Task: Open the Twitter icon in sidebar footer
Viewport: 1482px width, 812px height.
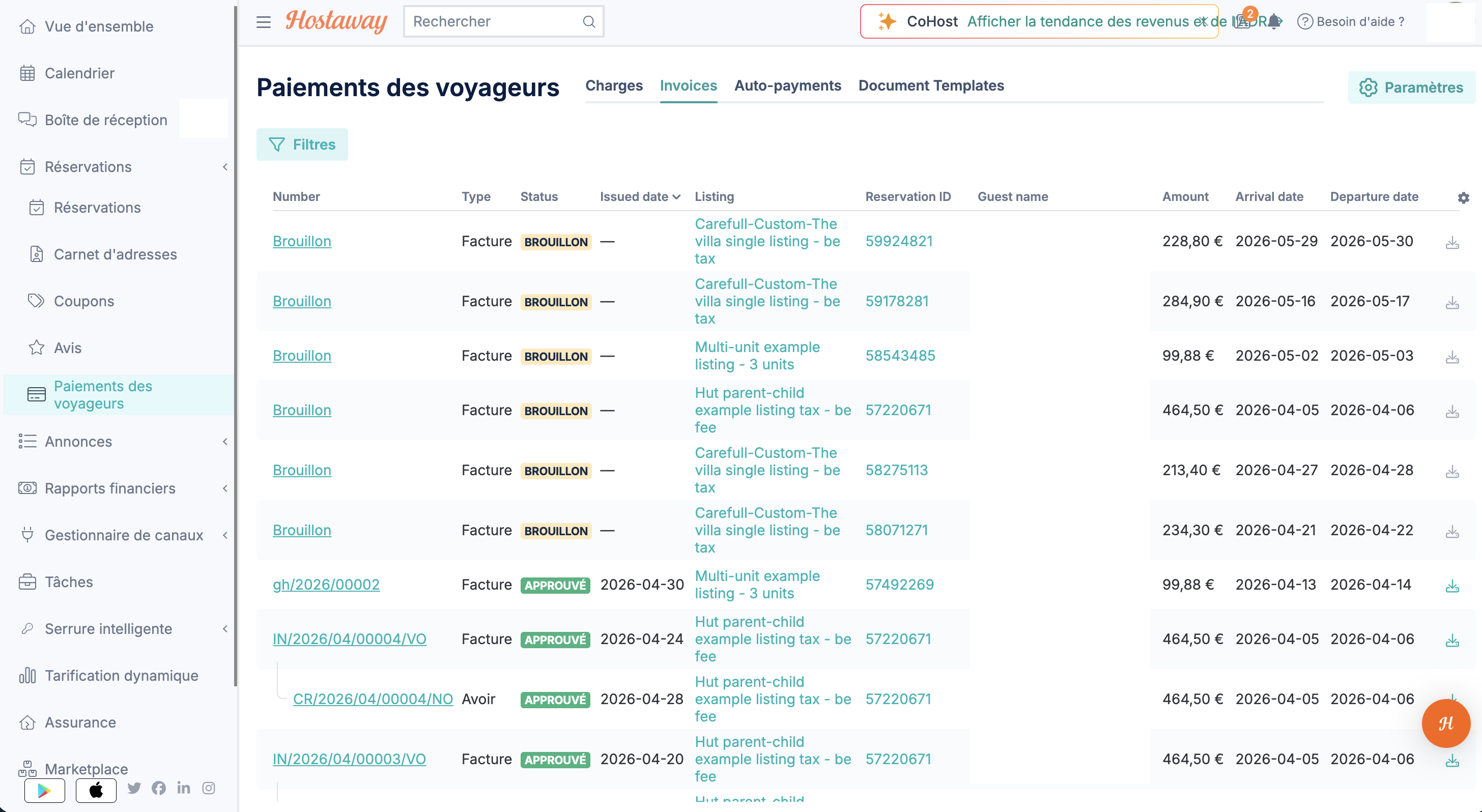Action: (134, 788)
